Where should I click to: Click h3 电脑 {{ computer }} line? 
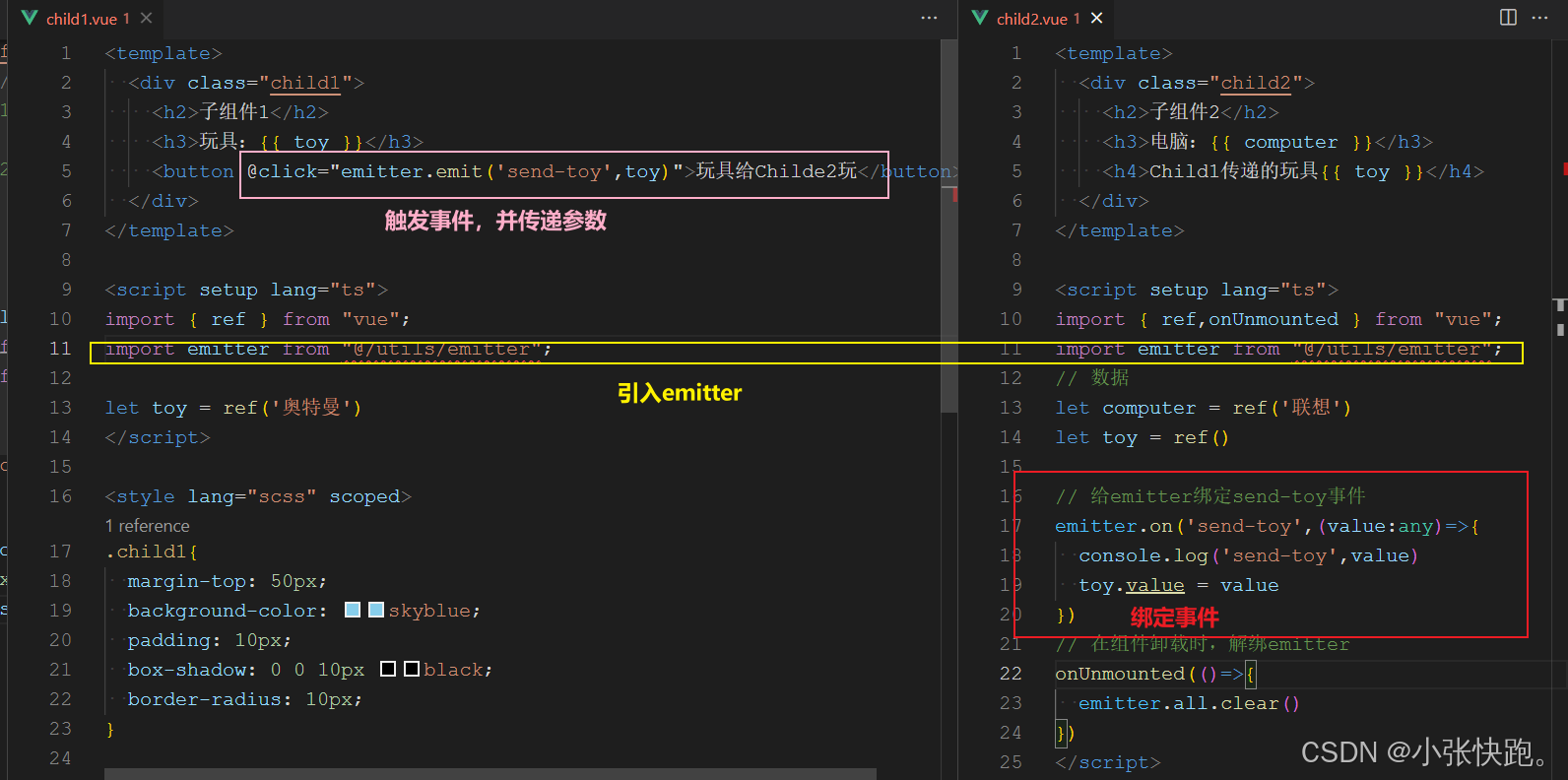(1268, 142)
